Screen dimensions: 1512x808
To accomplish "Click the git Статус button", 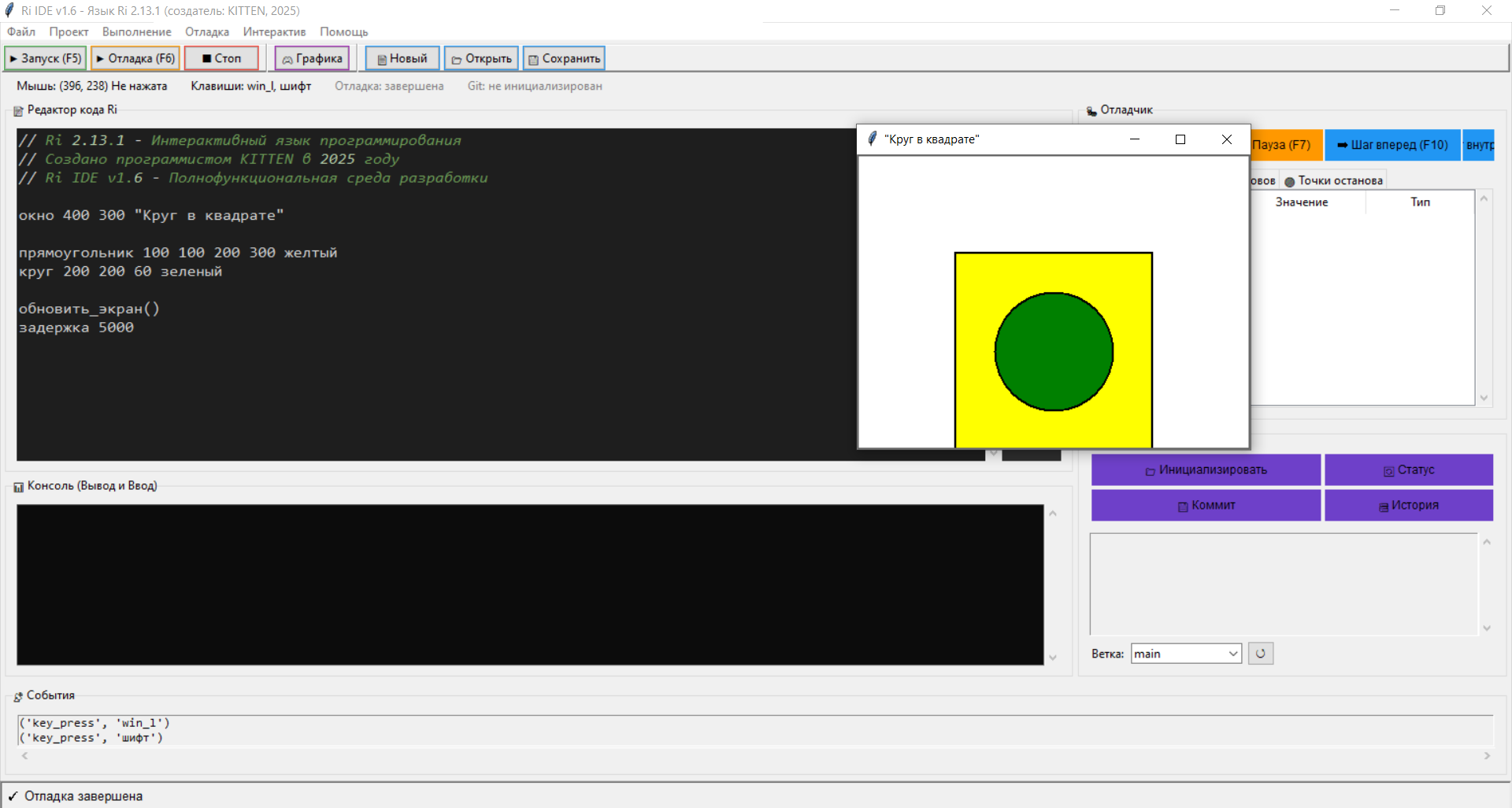I will (x=1409, y=470).
